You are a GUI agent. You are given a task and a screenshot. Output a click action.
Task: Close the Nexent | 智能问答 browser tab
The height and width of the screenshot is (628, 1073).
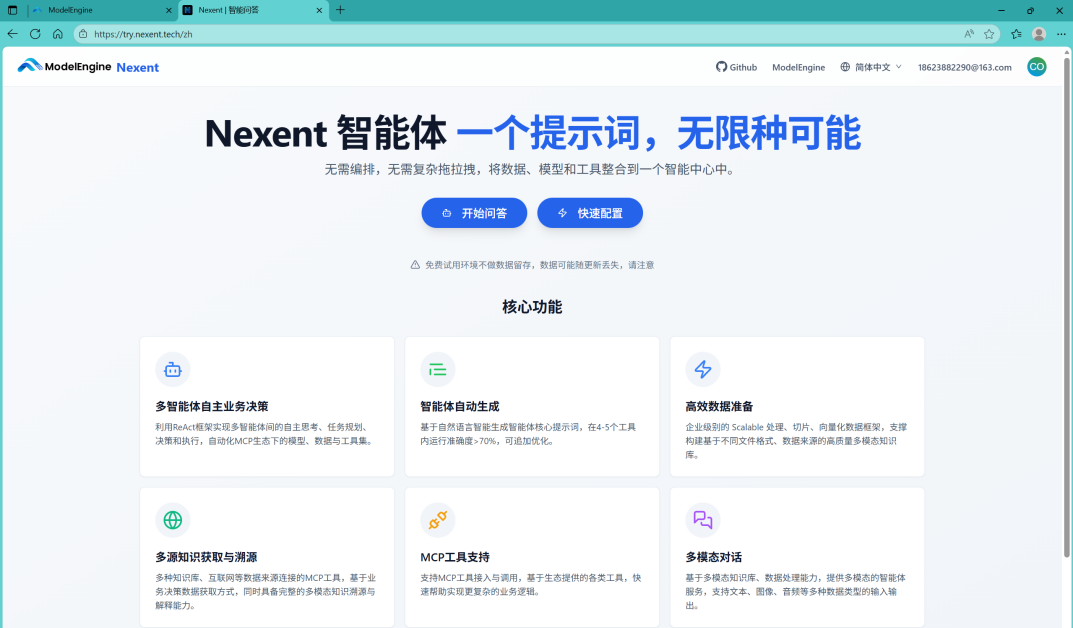point(319,10)
